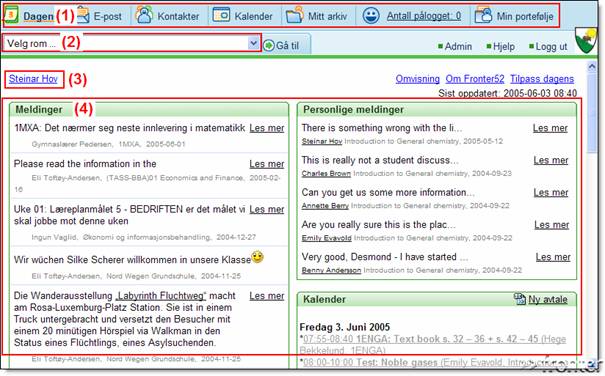Click the green Gå til arrow icon
The height and width of the screenshot is (376, 605).
point(269,46)
